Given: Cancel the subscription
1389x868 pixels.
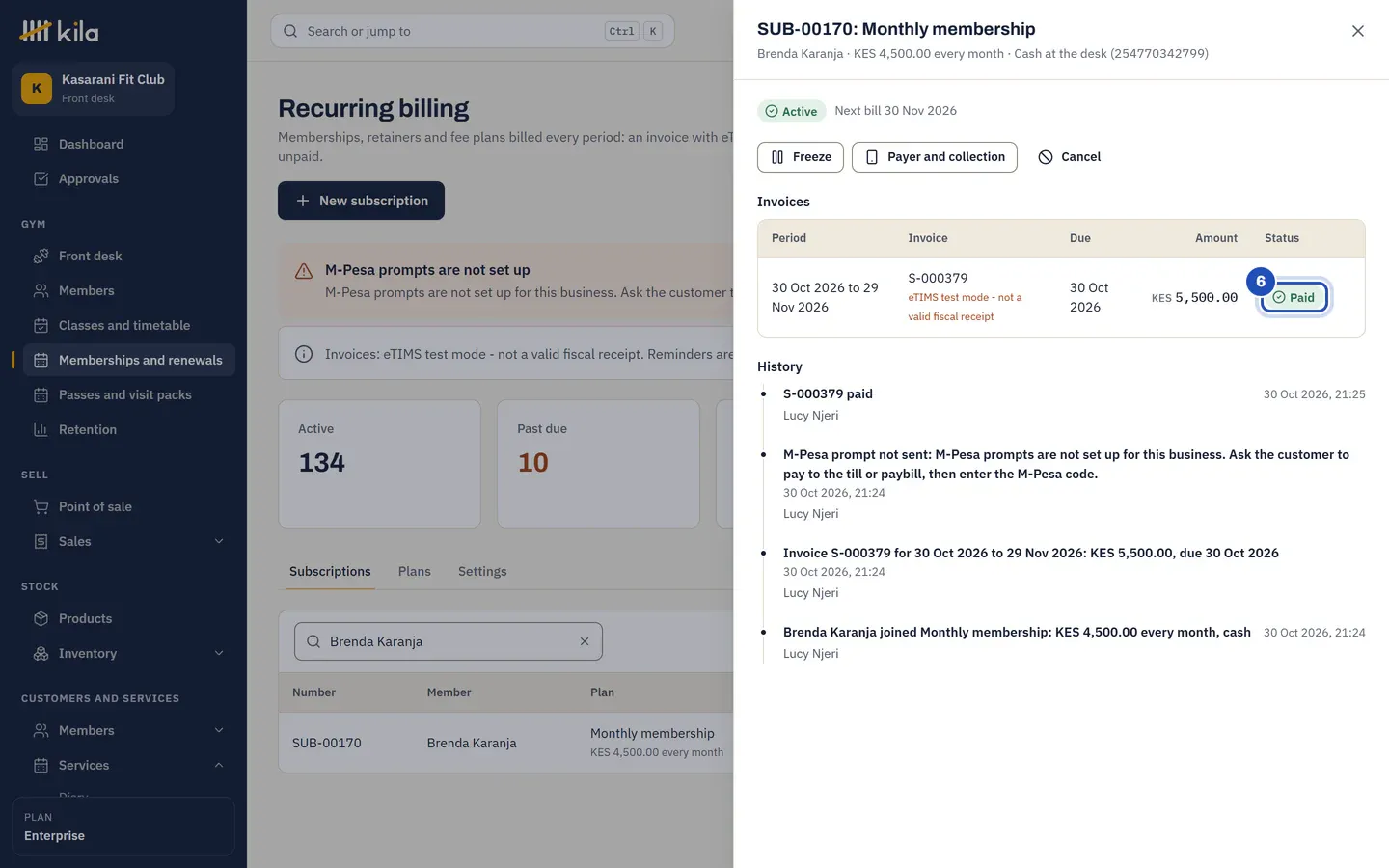Looking at the screenshot, I should [x=1069, y=157].
